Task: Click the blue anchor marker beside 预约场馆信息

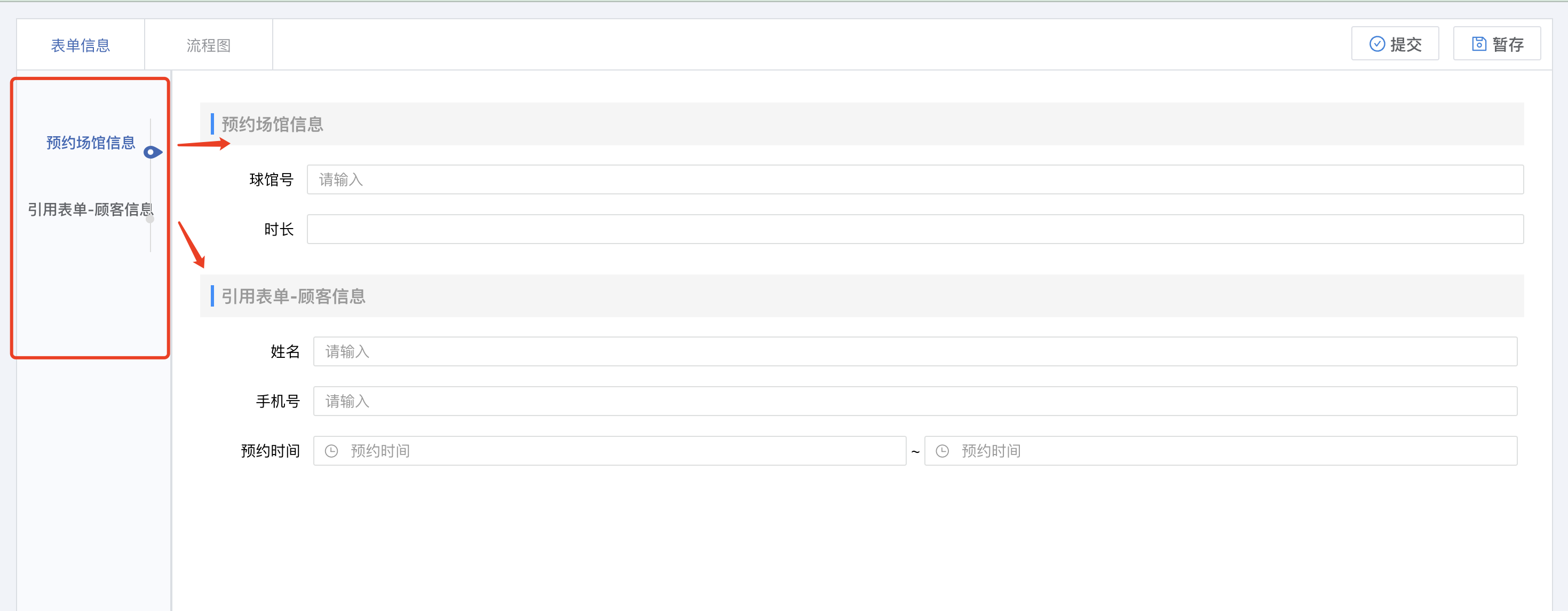Action: coord(152,152)
